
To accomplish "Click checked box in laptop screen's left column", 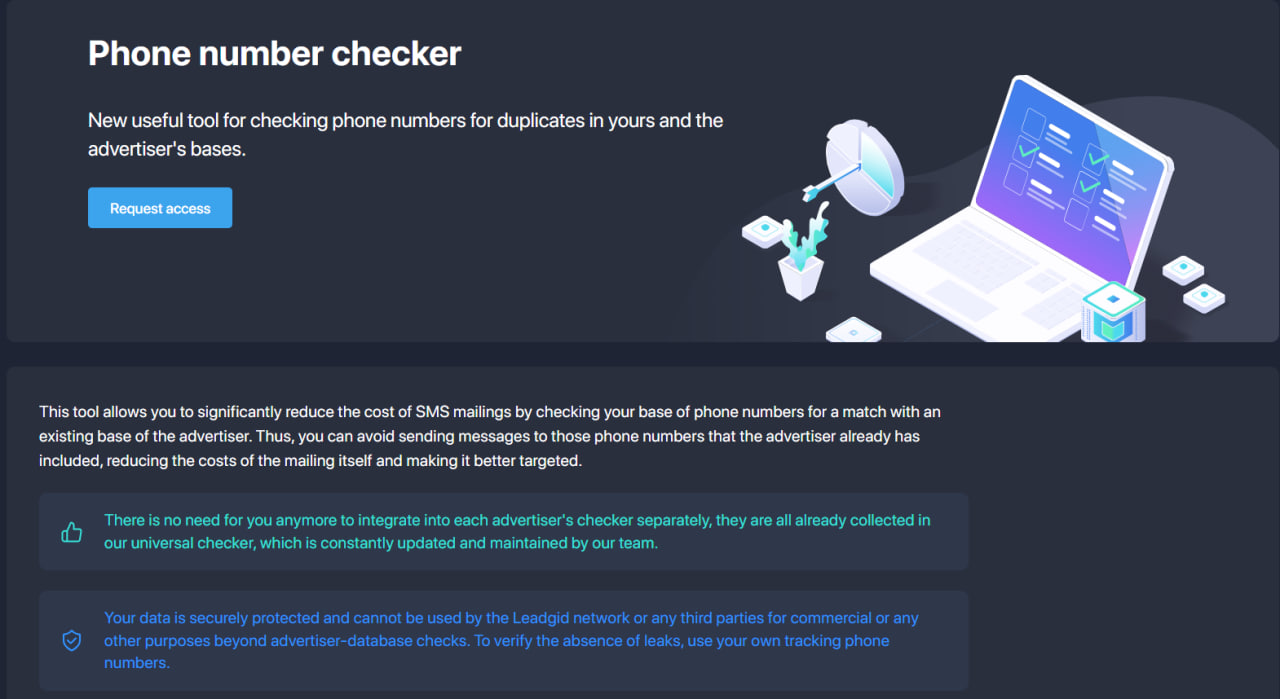I will click(x=1027, y=152).
